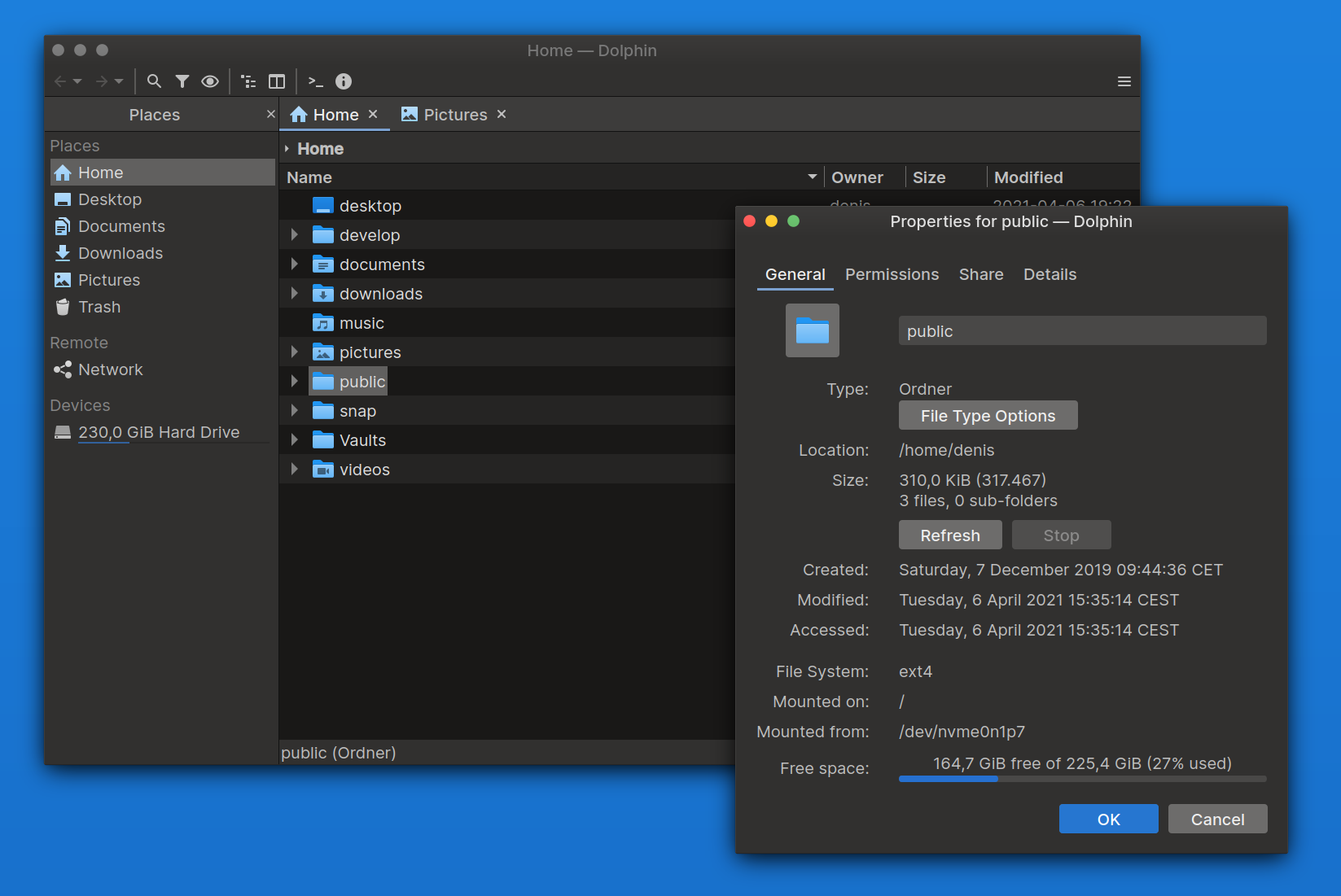The height and width of the screenshot is (896, 1341).
Task: Select the videos folder icon
Action: click(323, 470)
